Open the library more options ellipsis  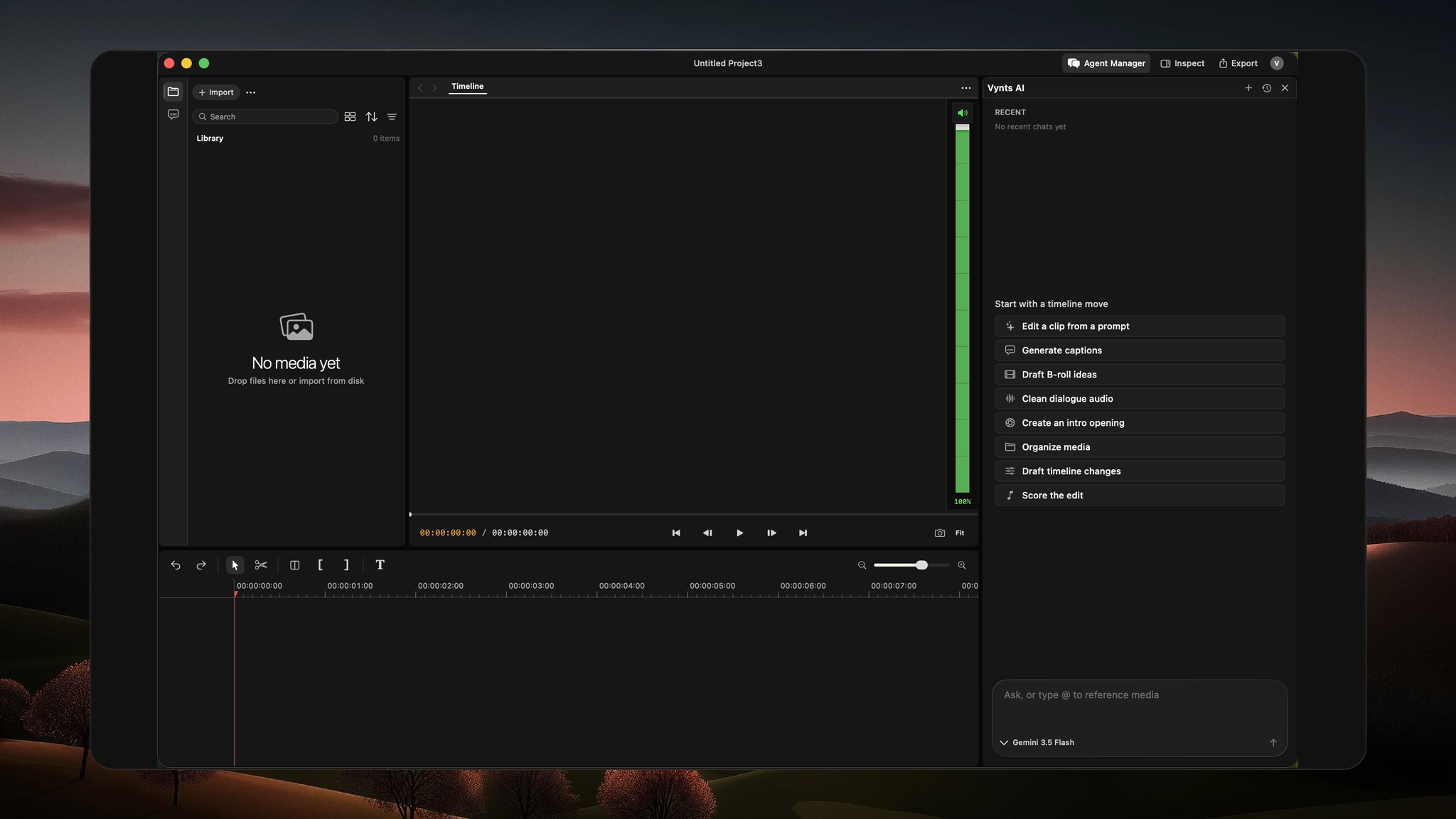251,92
